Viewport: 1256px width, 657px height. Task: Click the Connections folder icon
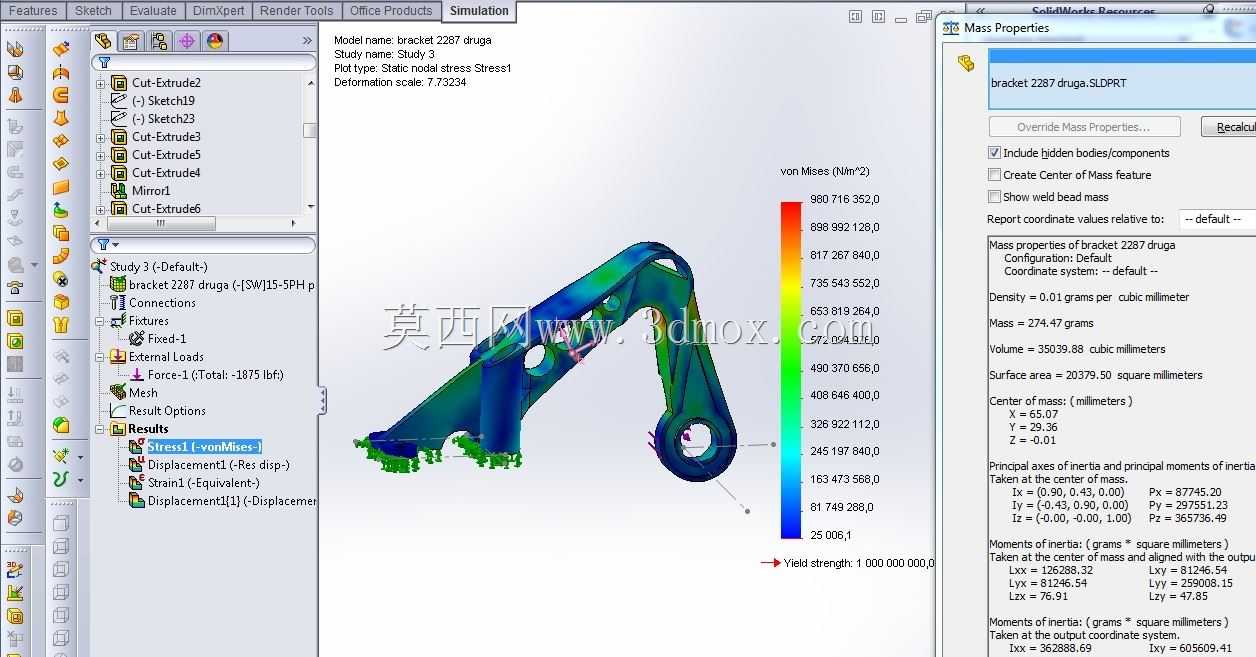click(118, 303)
